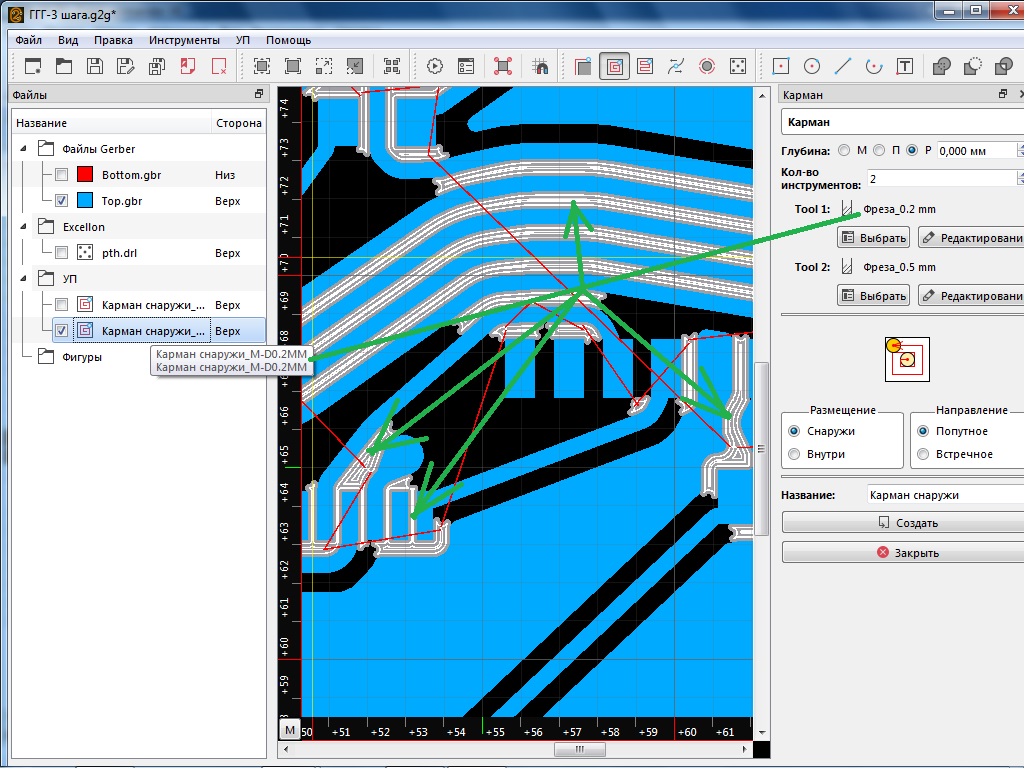This screenshot has height=774, width=1032.
Task: Click the Создать button
Action: coord(904,525)
